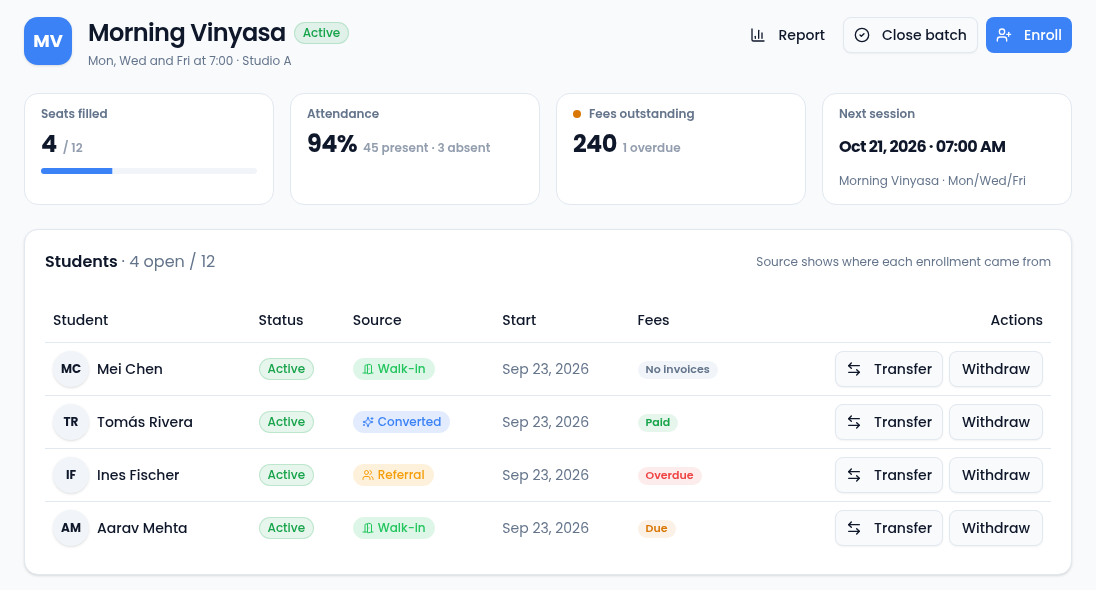Click transfer arrows icon for Ines Fischer
Viewport: 1096px width, 590px height.
coord(854,475)
